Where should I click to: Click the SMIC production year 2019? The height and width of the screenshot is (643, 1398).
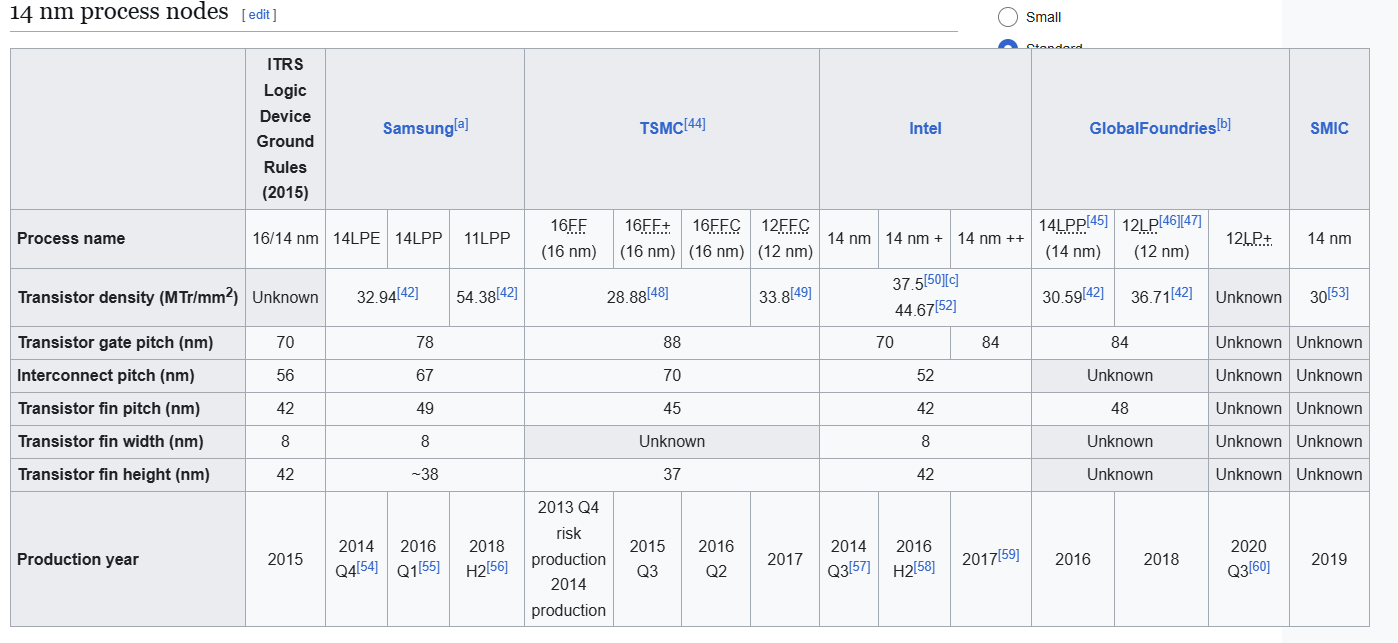click(x=1329, y=560)
